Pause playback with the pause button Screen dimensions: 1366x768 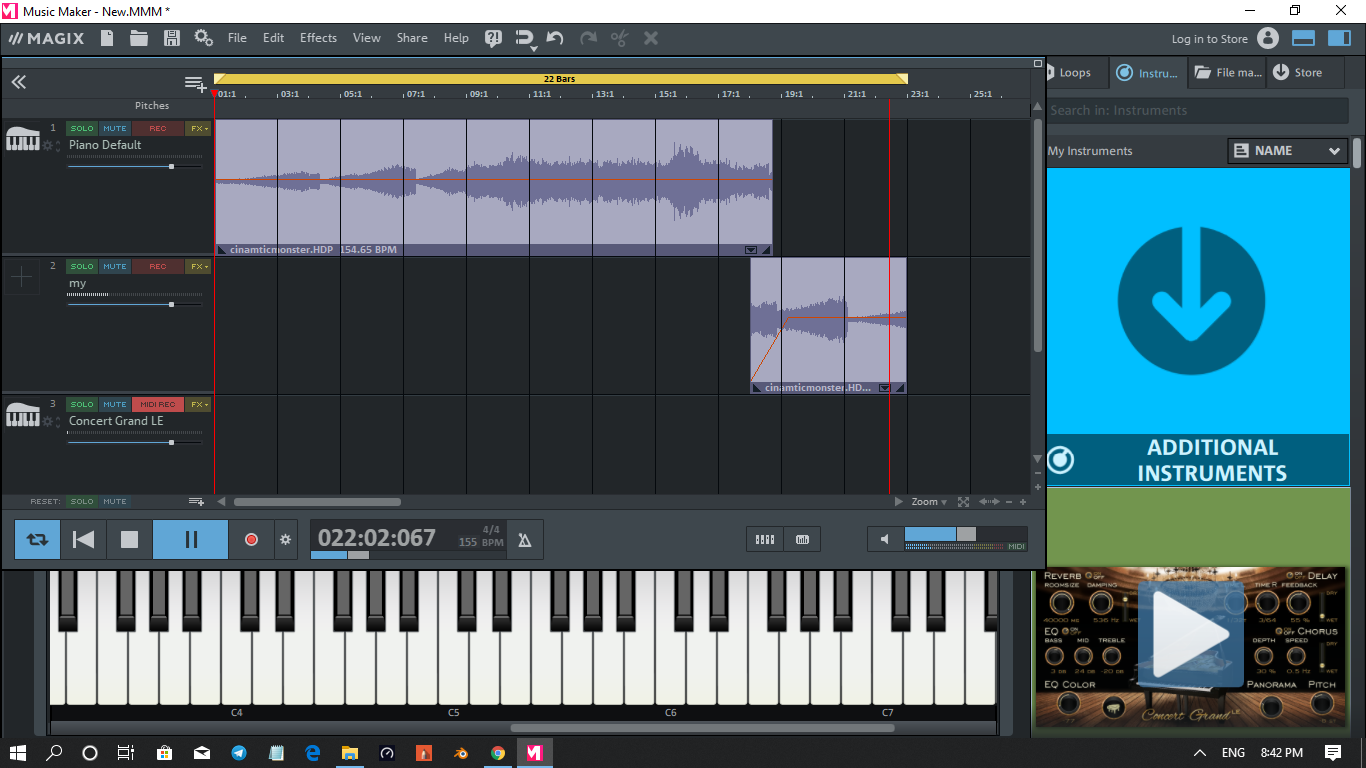pyautogui.click(x=190, y=540)
